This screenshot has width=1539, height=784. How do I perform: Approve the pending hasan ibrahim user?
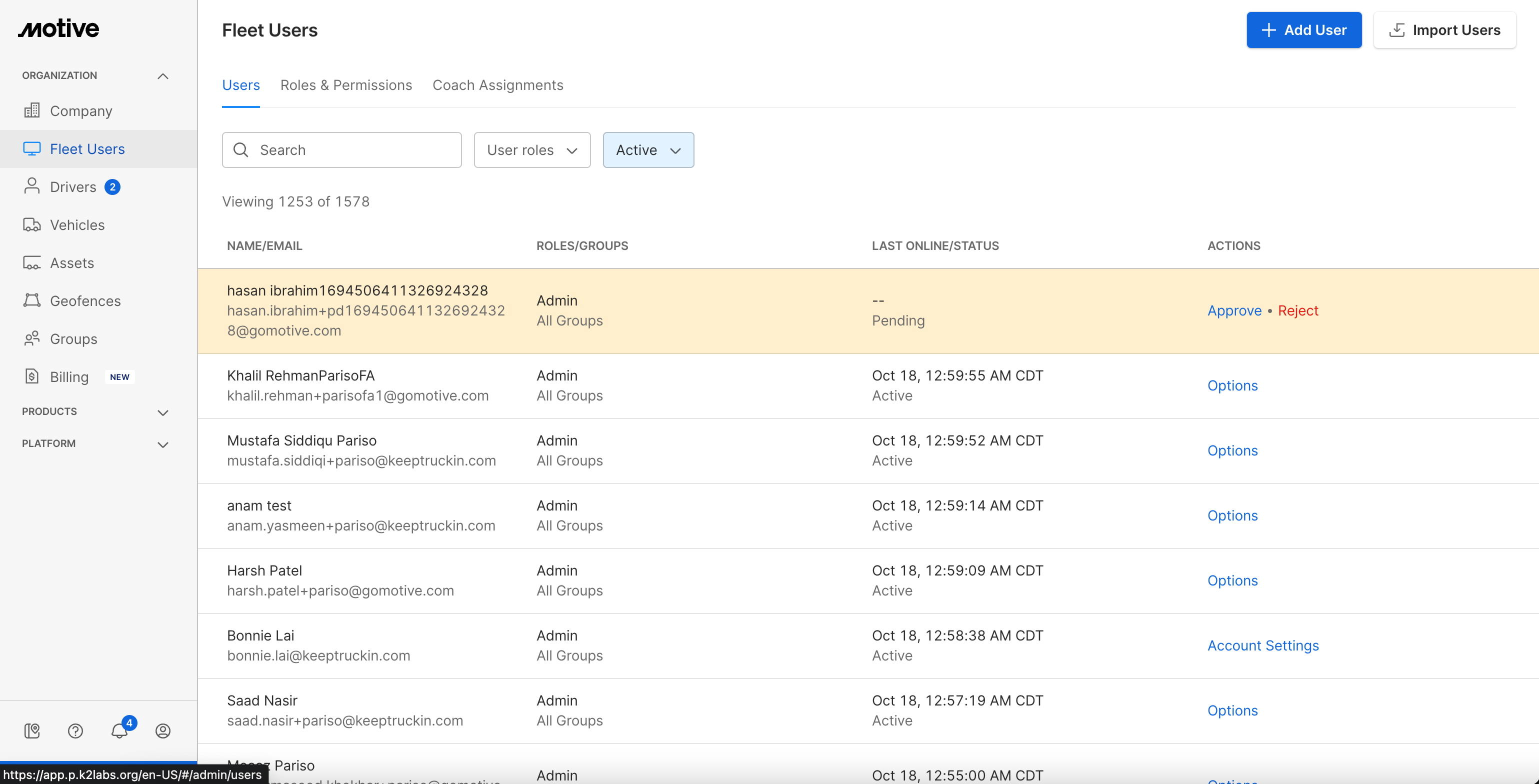point(1233,310)
